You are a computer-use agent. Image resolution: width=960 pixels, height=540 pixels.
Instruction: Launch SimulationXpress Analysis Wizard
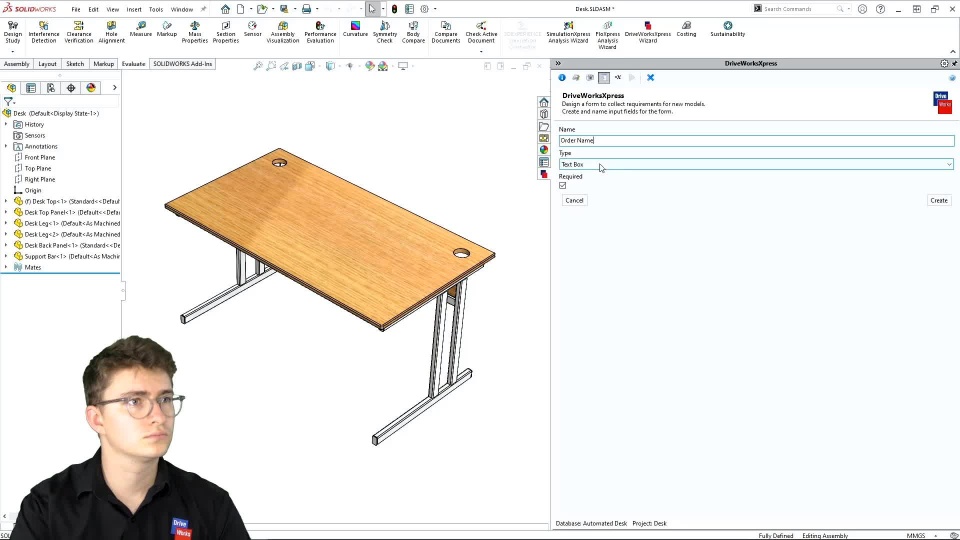pos(568,32)
